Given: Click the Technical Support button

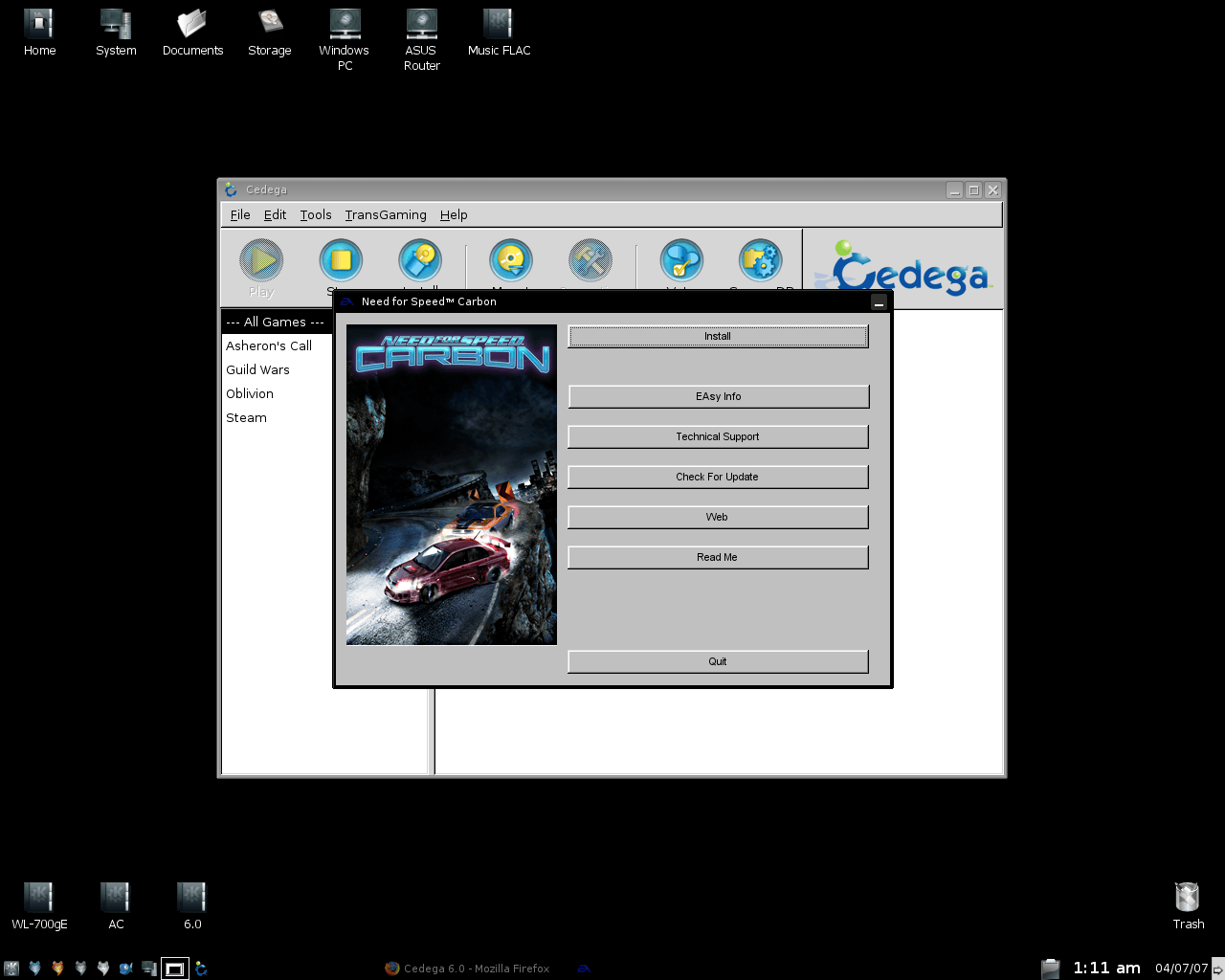Looking at the screenshot, I should click(718, 436).
